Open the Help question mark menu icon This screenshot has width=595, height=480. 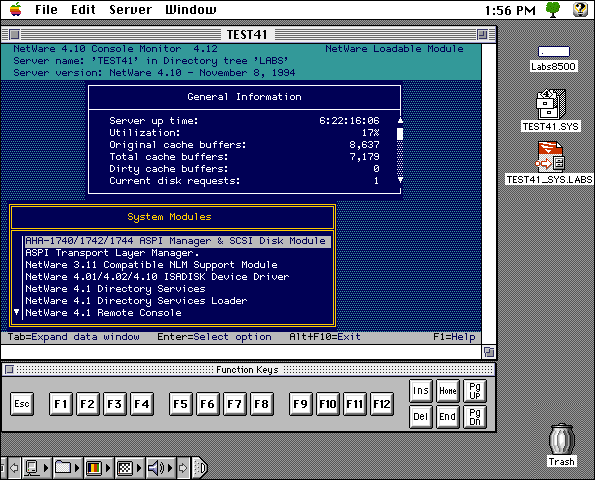(x=580, y=9)
